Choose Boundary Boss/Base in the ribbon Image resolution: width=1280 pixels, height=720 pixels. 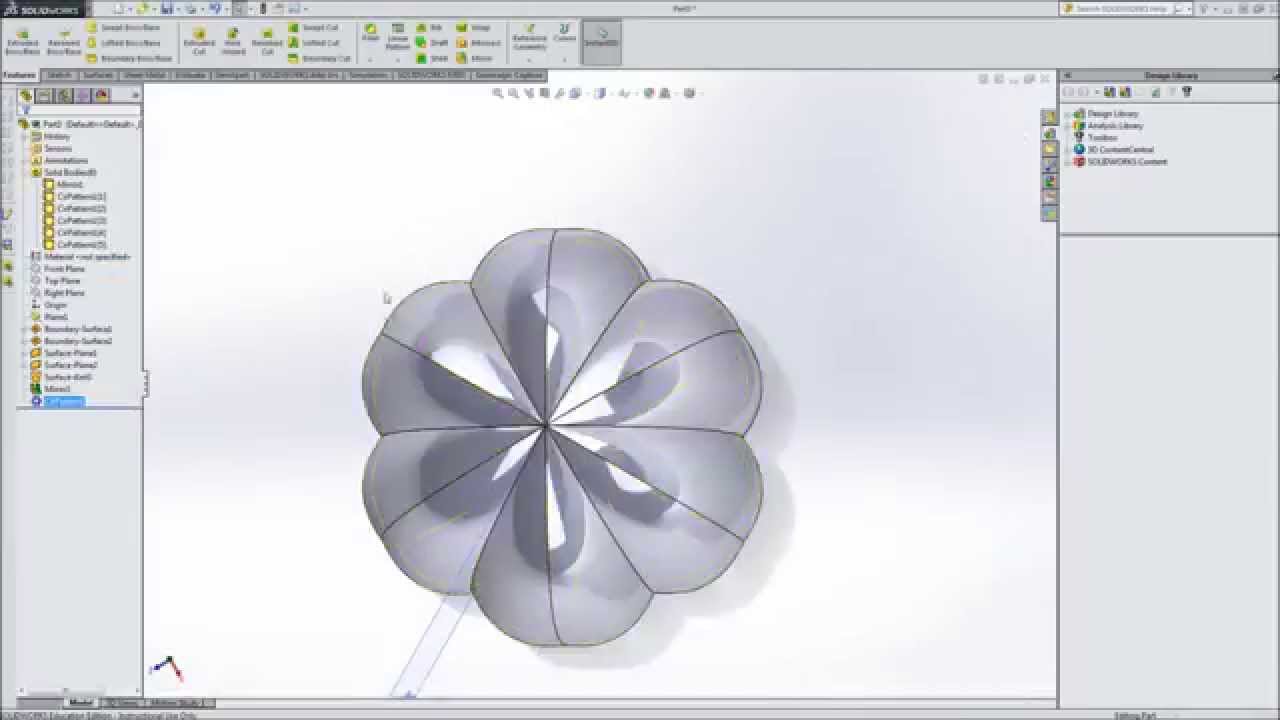tap(129, 58)
